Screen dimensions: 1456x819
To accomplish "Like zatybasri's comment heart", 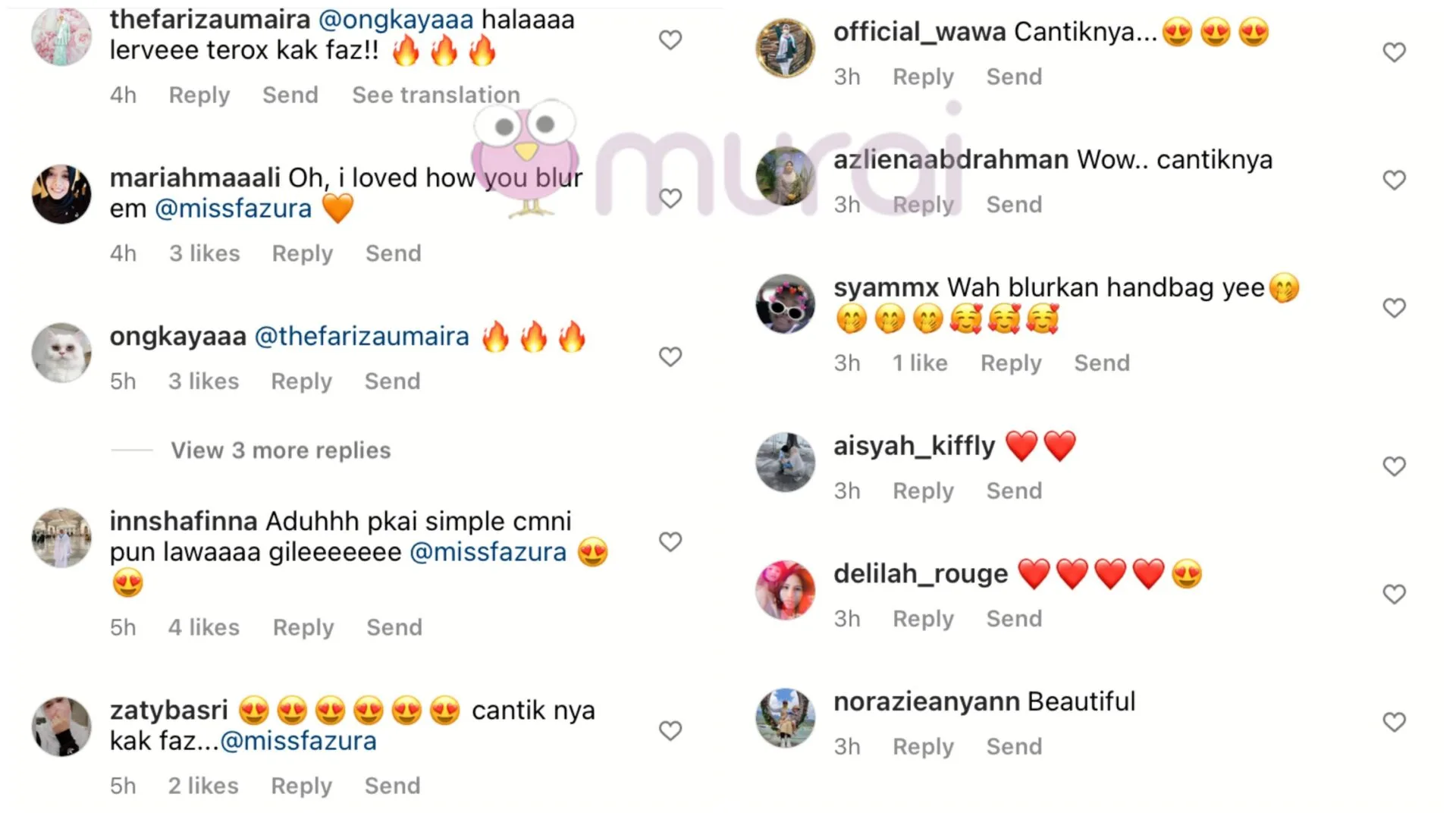I will [670, 730].
